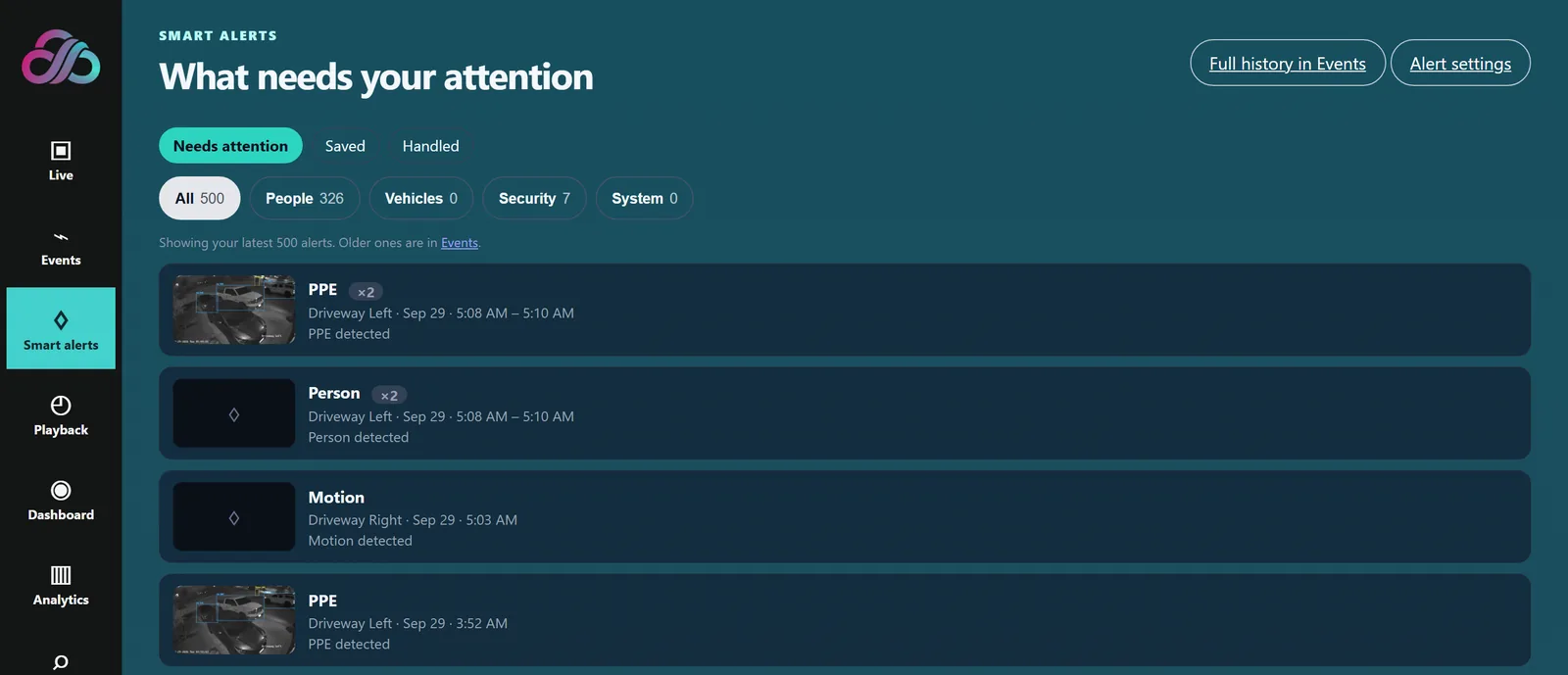This screenshot has width=1568, height=675.
Task: Click 'Person detected' description text
Action: (359, 438)
